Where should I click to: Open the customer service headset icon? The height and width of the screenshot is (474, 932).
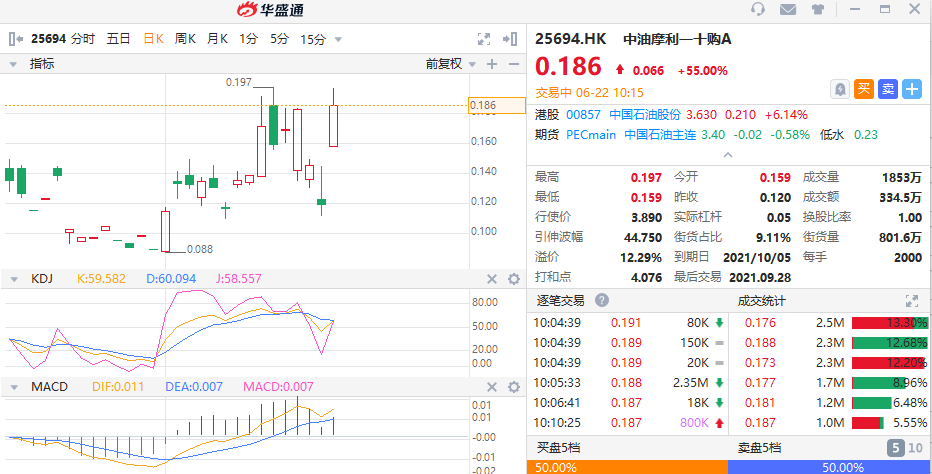(x=757, y=9)
